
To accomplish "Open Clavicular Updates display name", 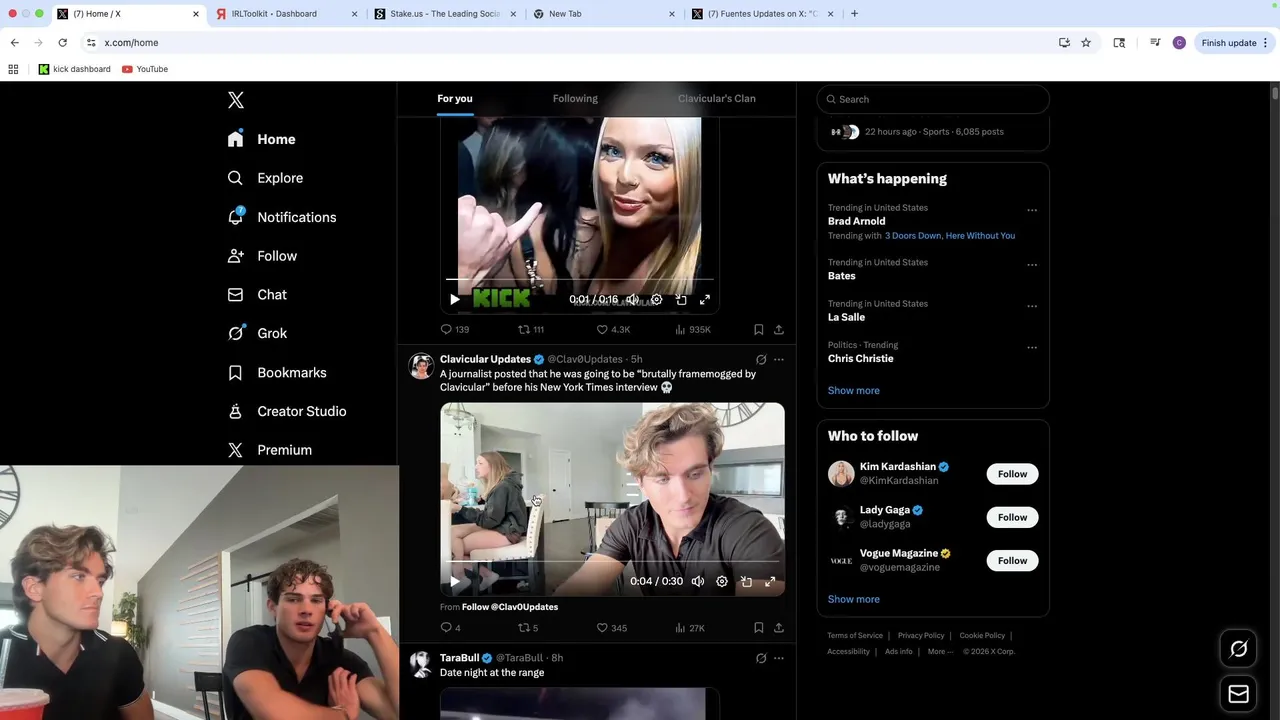I will pyautogui.click(x=485, y=359).
